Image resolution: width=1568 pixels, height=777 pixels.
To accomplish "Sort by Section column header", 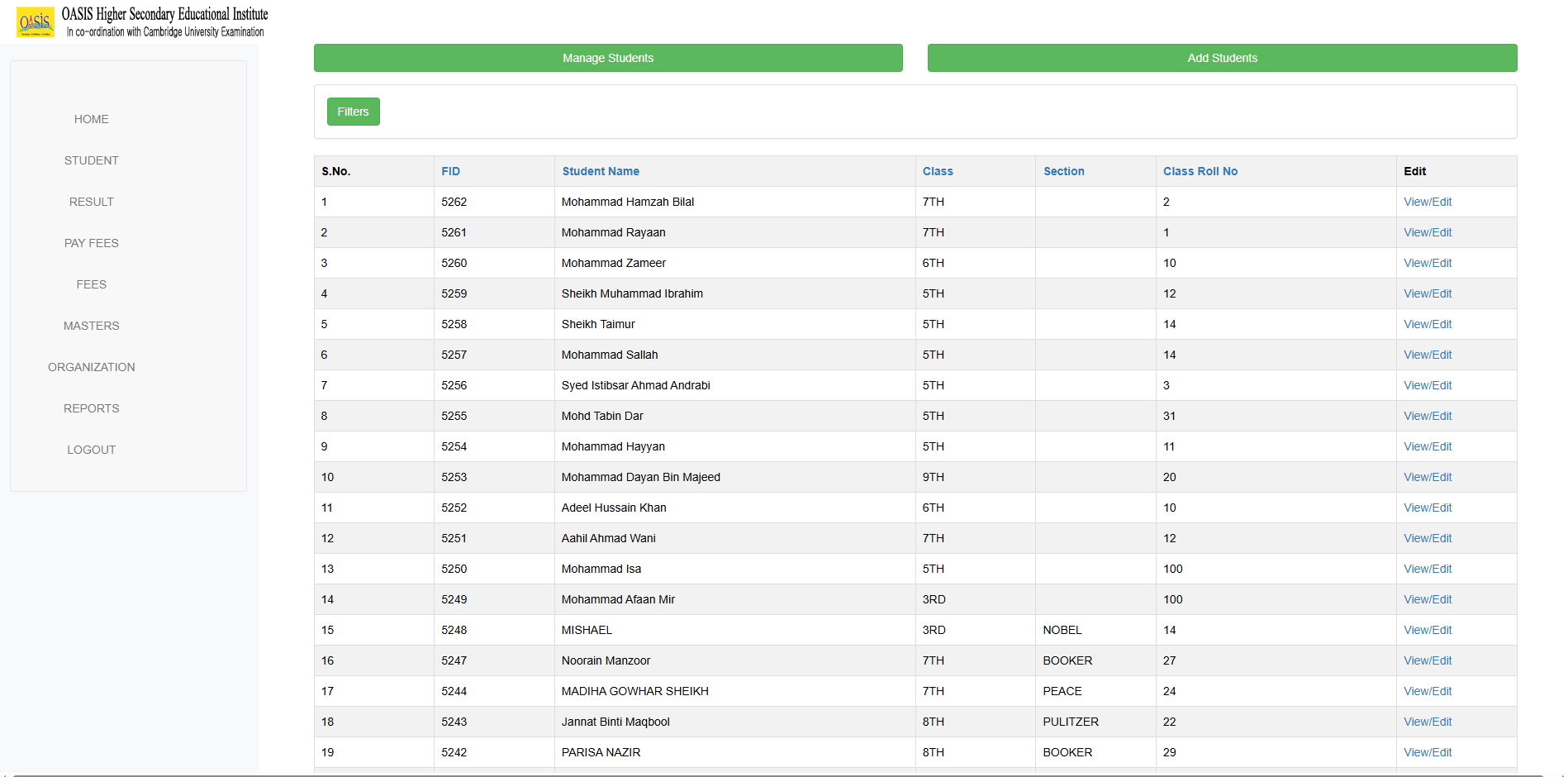I will coord(1063,171).
